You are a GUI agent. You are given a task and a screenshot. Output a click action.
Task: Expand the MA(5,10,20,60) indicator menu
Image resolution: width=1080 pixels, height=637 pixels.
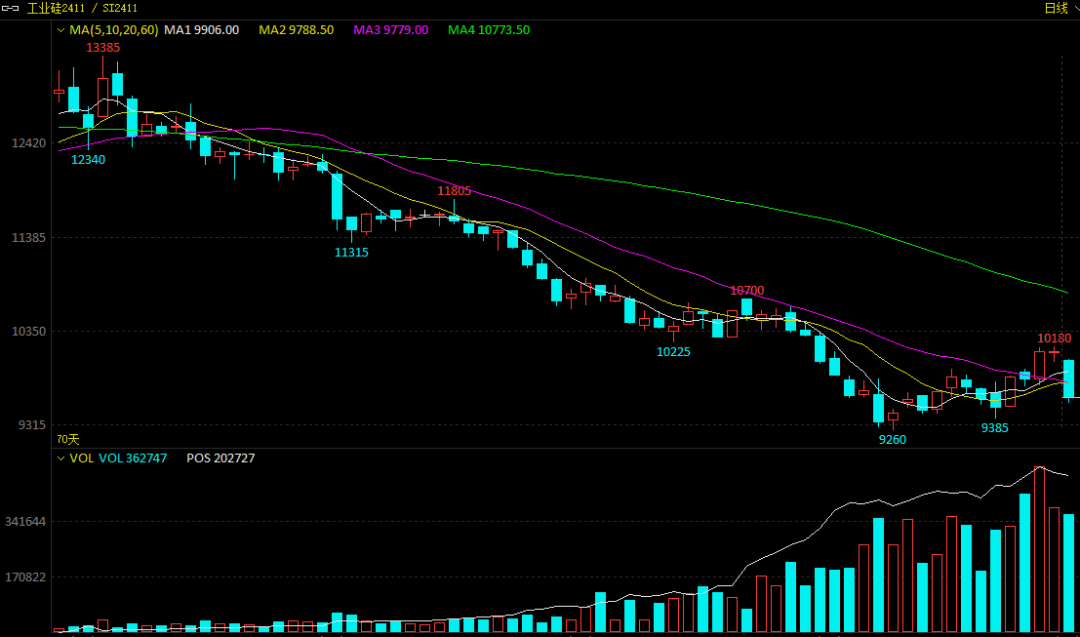[x=61, y=30]
